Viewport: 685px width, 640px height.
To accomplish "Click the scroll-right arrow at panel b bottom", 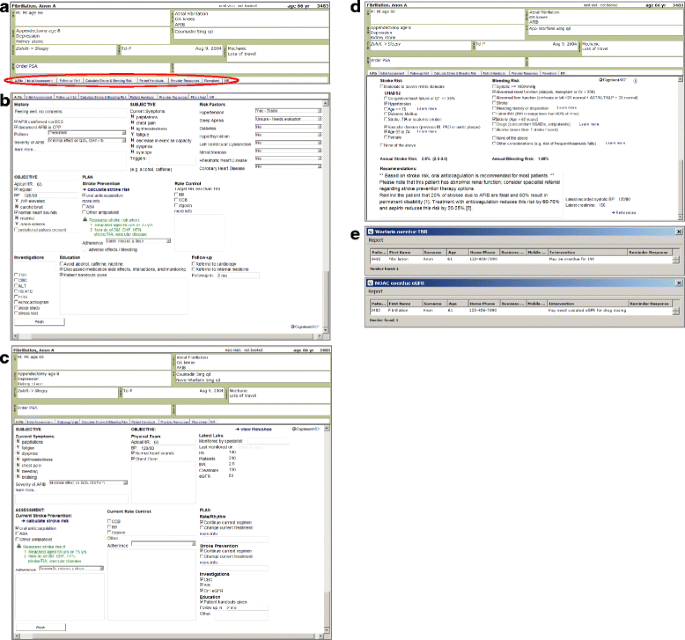I will click(x=320, y=336).
